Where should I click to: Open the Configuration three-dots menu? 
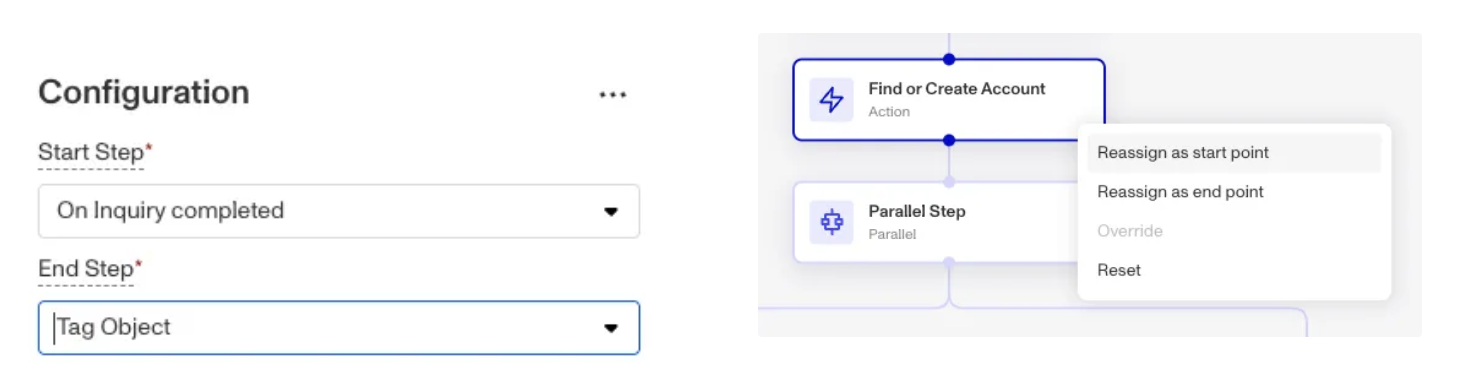612,95
